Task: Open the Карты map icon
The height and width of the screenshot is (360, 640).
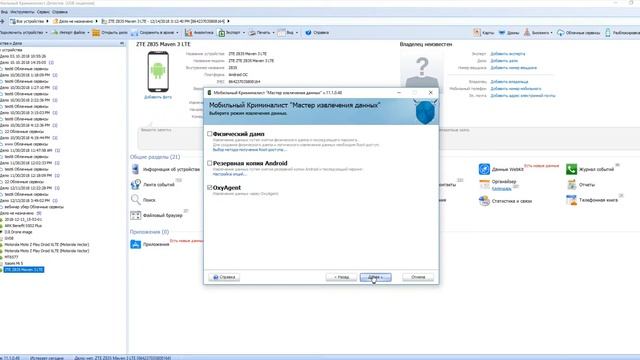Action: tap(477, 33)
